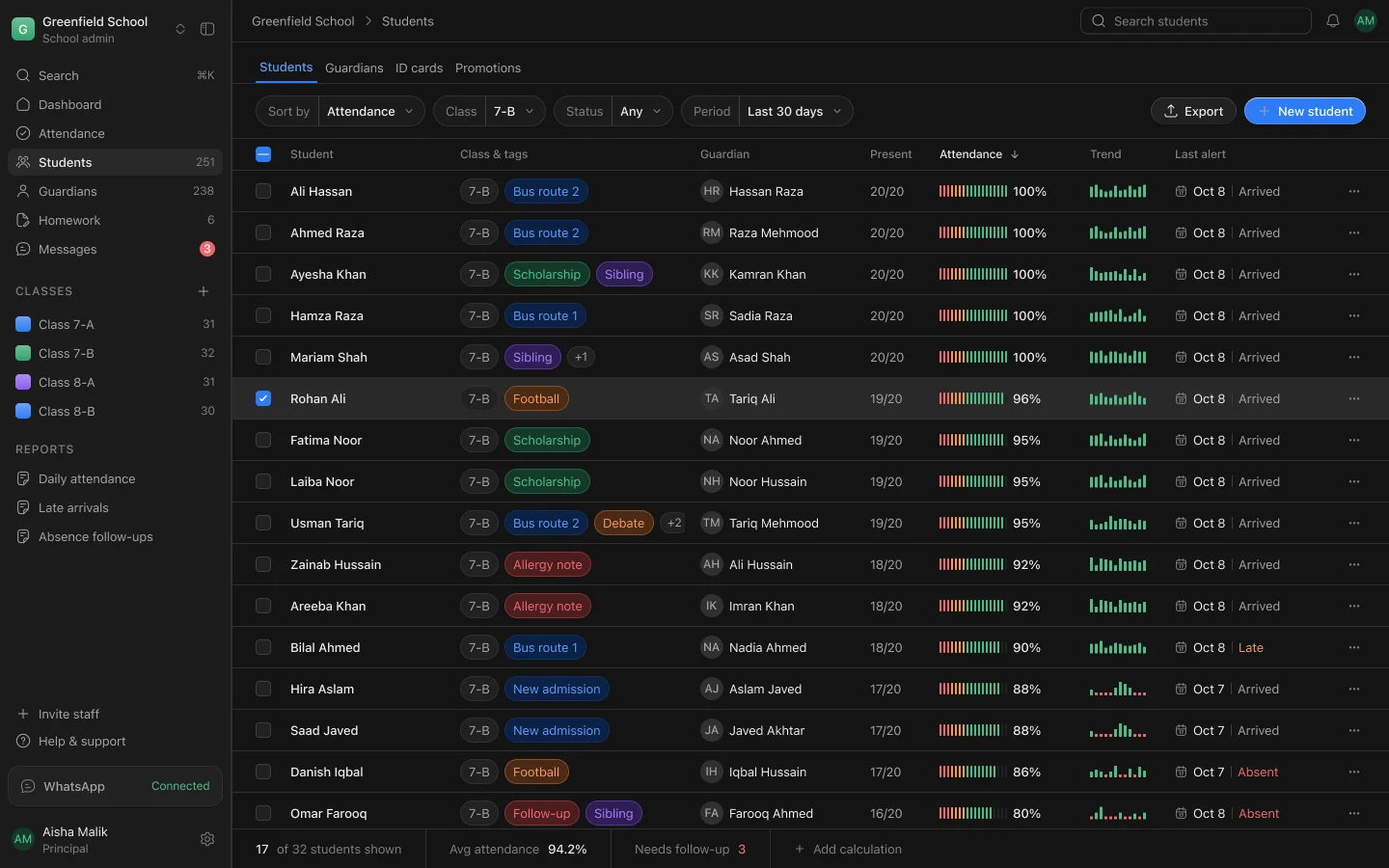Open row options menu for Danish Iqbal
Image resolution: width=1389 pixels, height=868 pixels.
[1354, 772]
